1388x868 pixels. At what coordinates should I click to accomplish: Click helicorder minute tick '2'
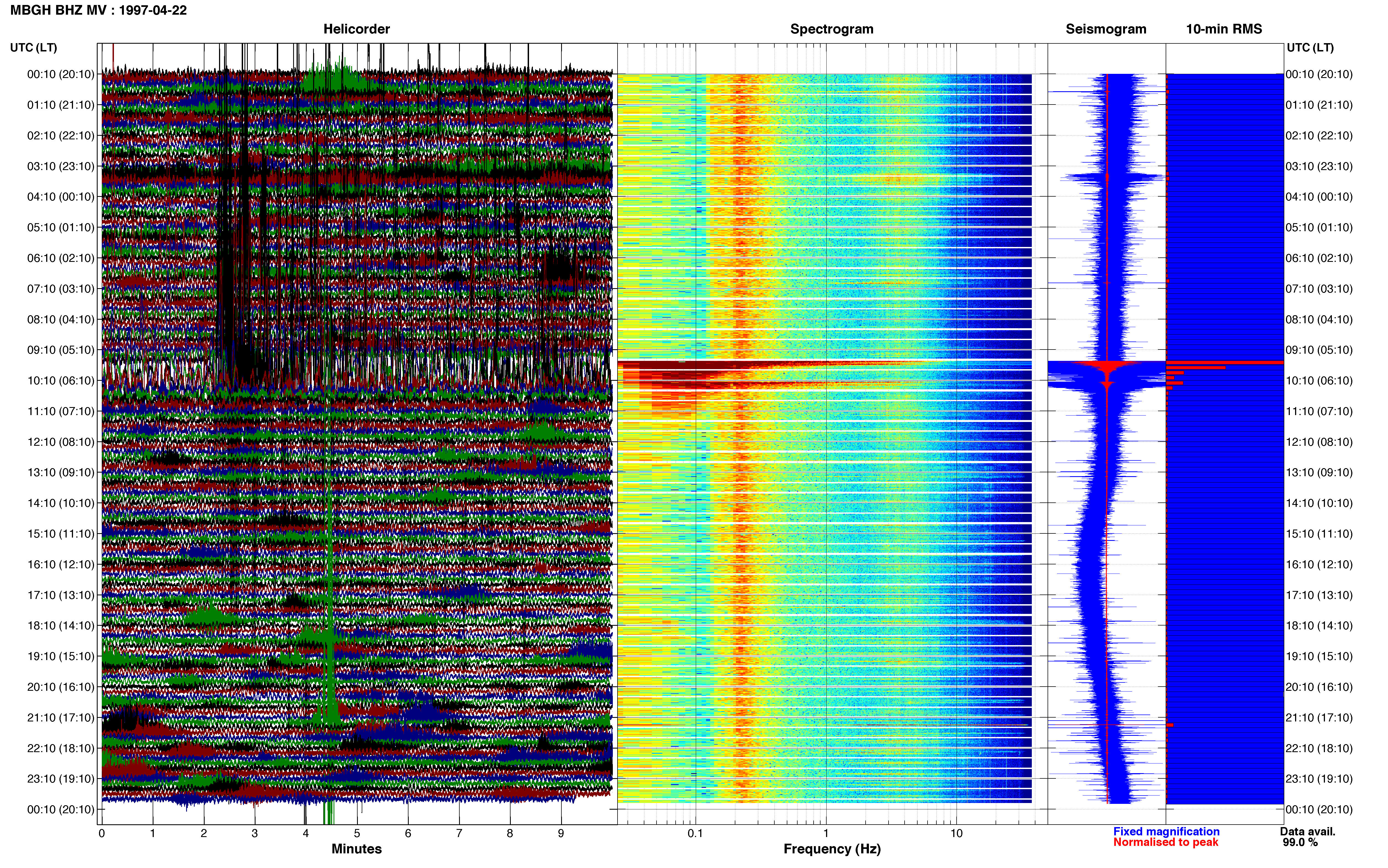[204, 833]
